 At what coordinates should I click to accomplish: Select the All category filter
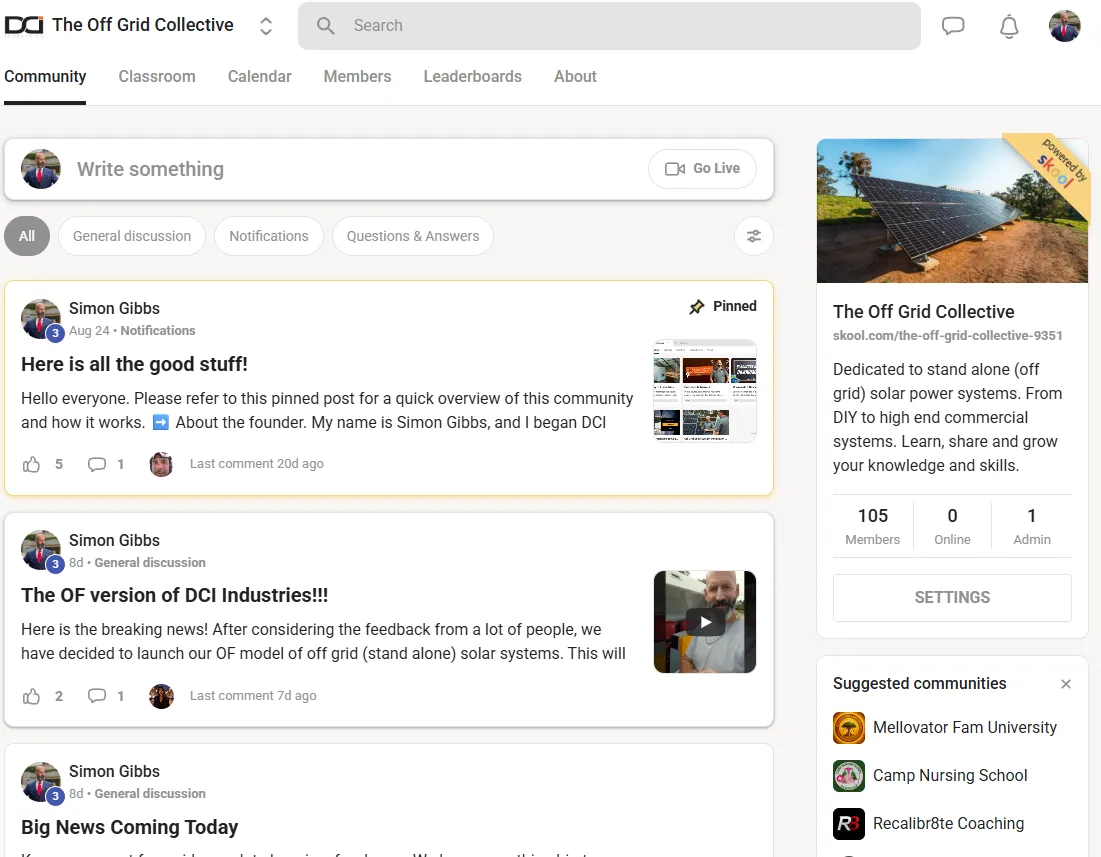click(x=27, y=236)
